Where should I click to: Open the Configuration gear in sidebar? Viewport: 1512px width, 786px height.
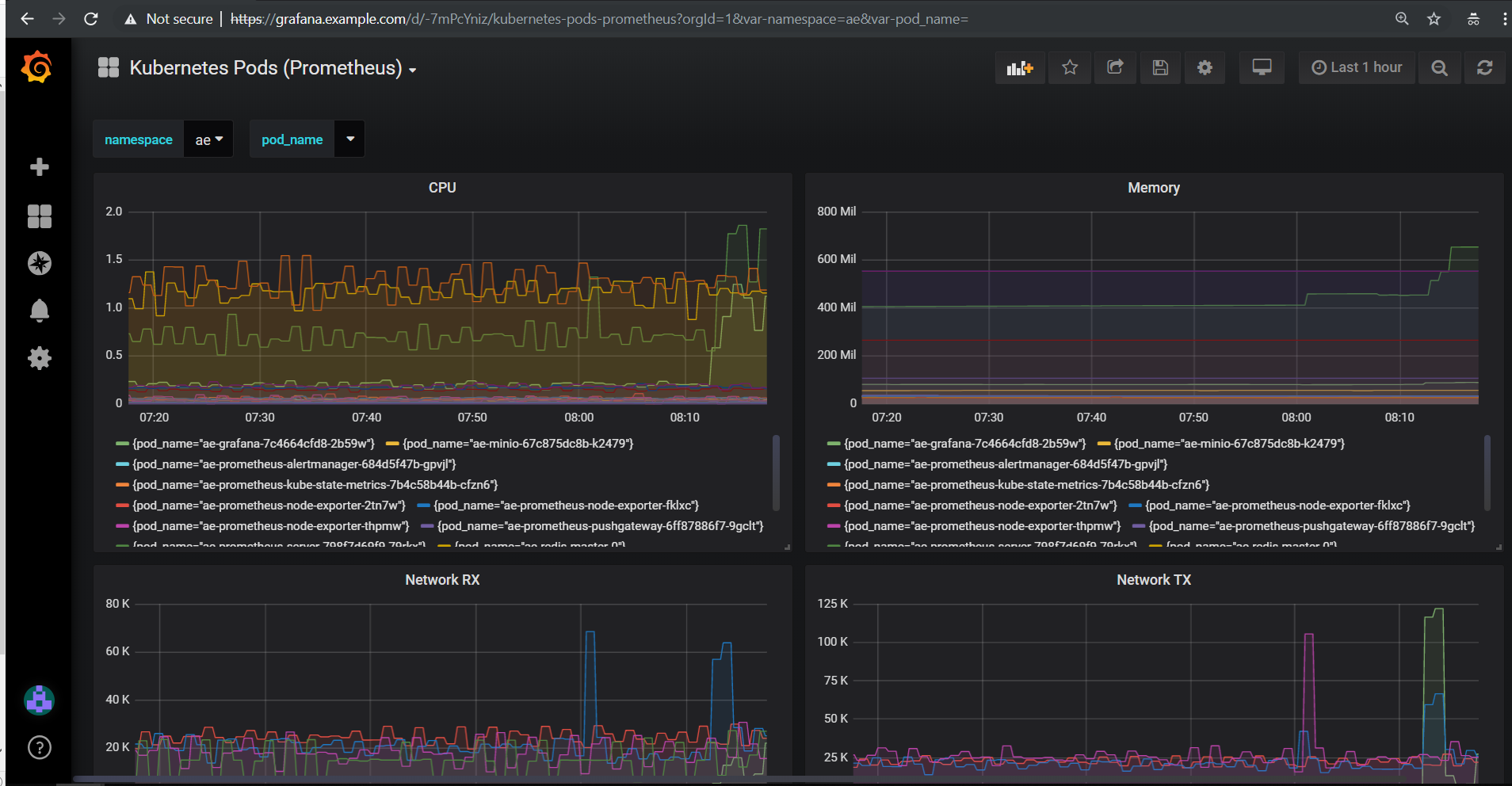pyautogui.click(x=39, y=358)
